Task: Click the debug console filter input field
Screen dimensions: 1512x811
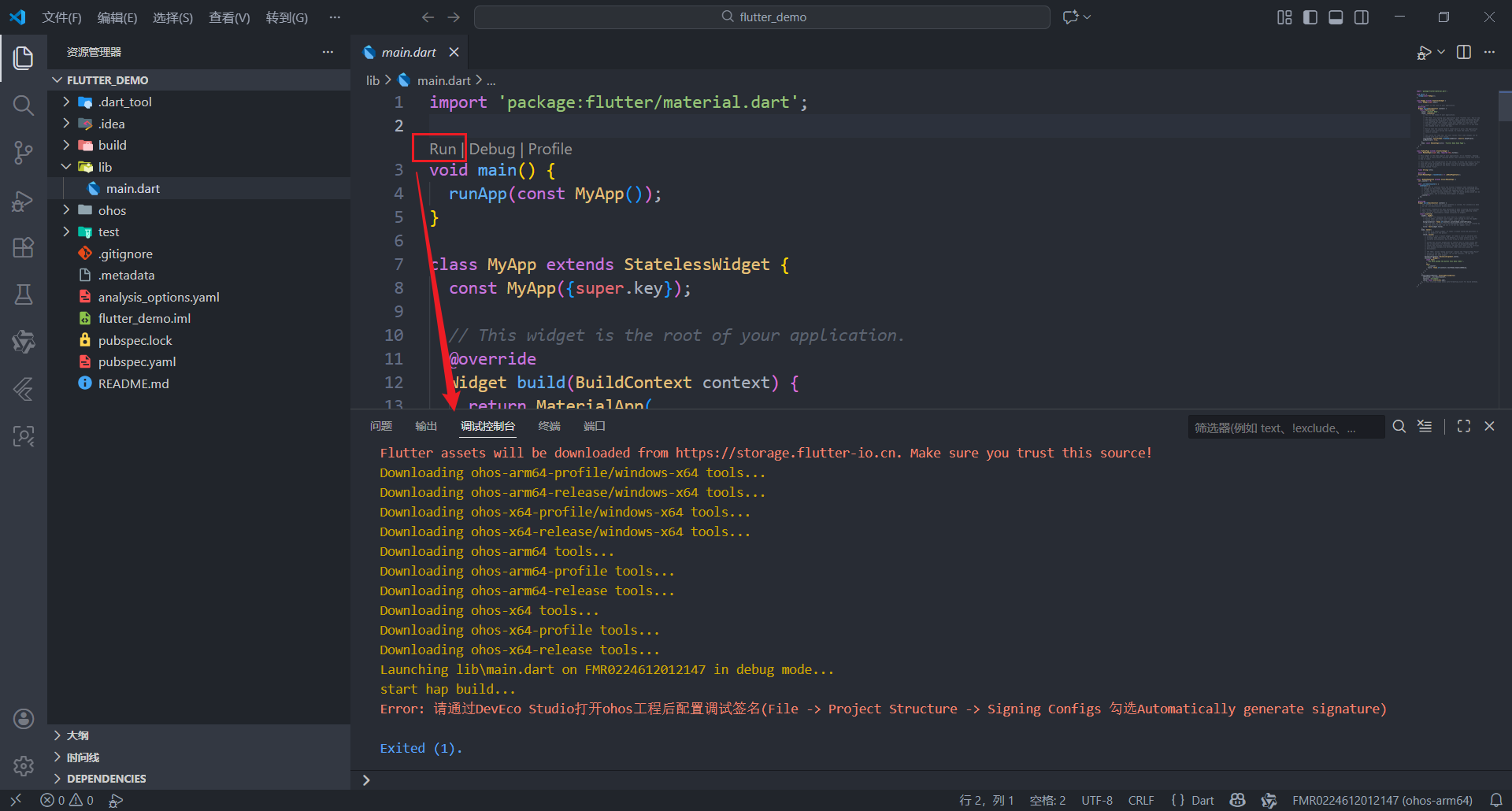Action: point(1286,428)
